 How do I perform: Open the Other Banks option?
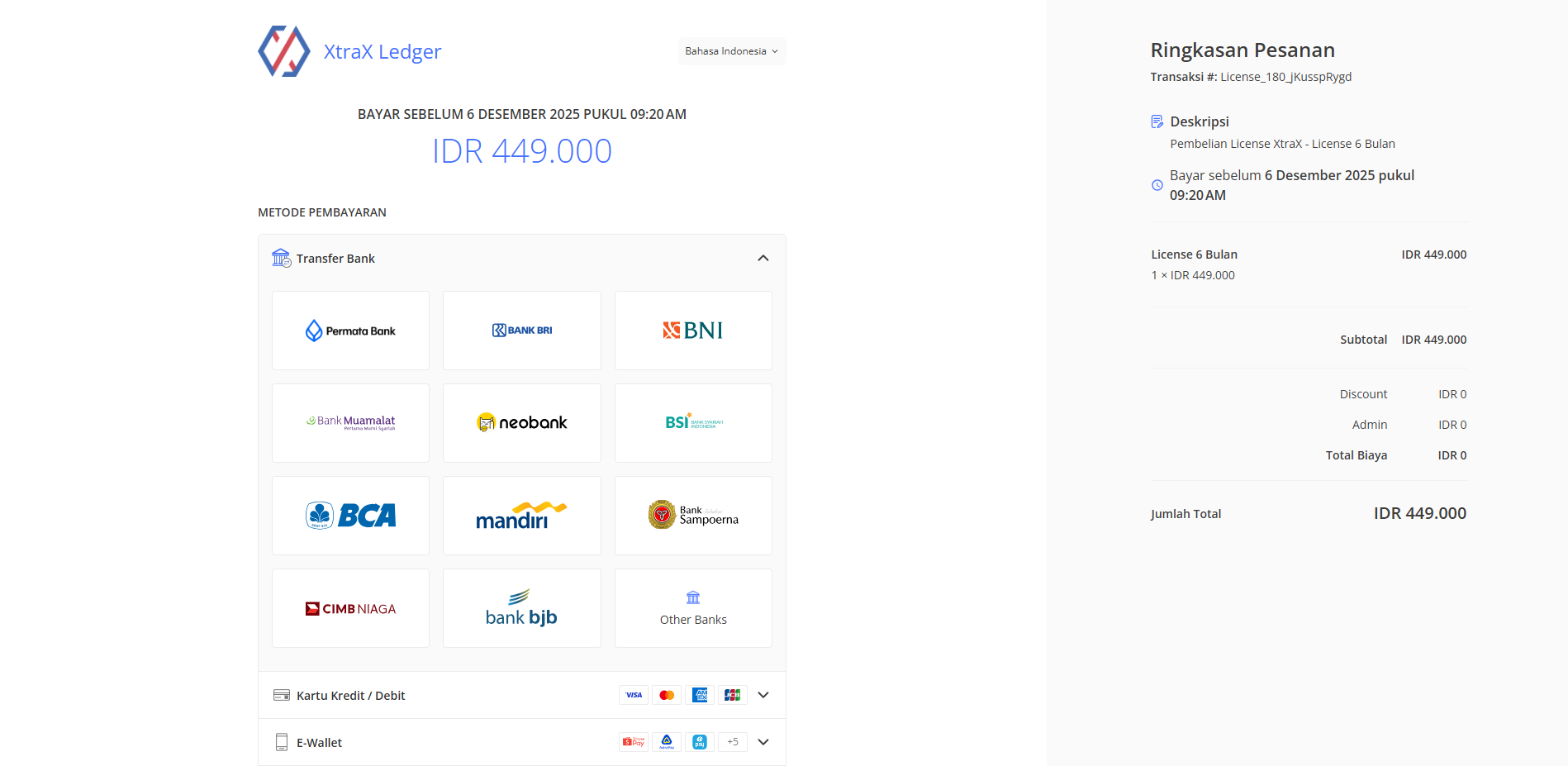point(693,608)
